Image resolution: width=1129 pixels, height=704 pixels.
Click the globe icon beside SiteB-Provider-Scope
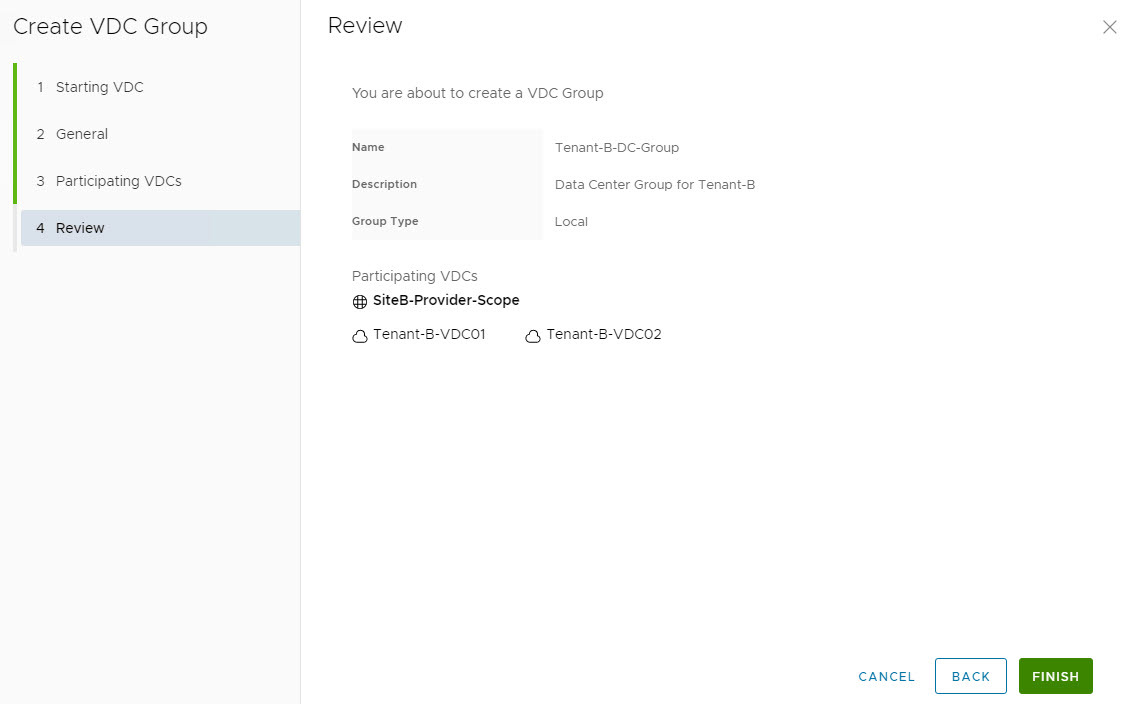coord(360,302)
